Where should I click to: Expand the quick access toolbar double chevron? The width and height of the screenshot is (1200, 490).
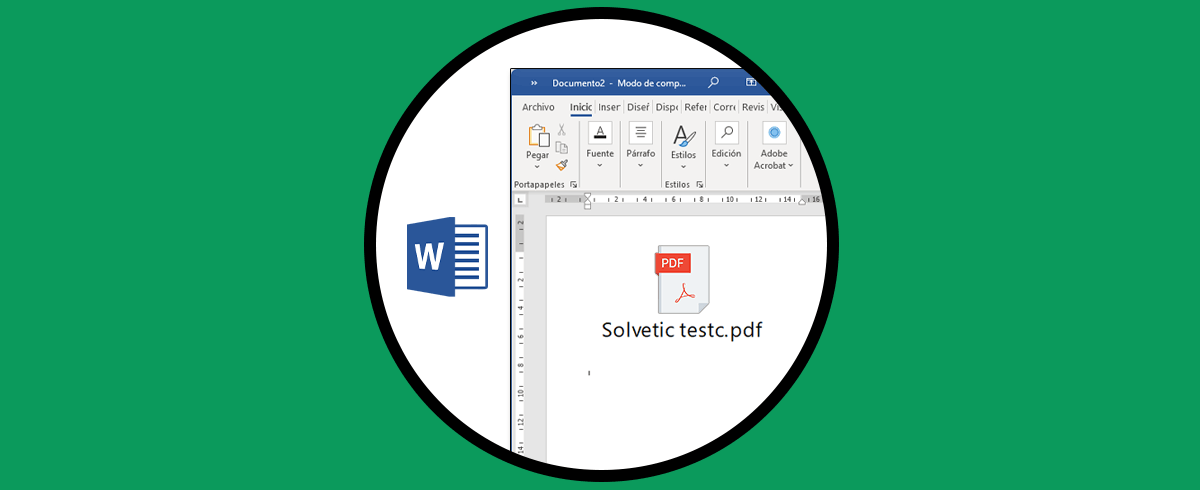pyautogui.click(x=534, y=83)
